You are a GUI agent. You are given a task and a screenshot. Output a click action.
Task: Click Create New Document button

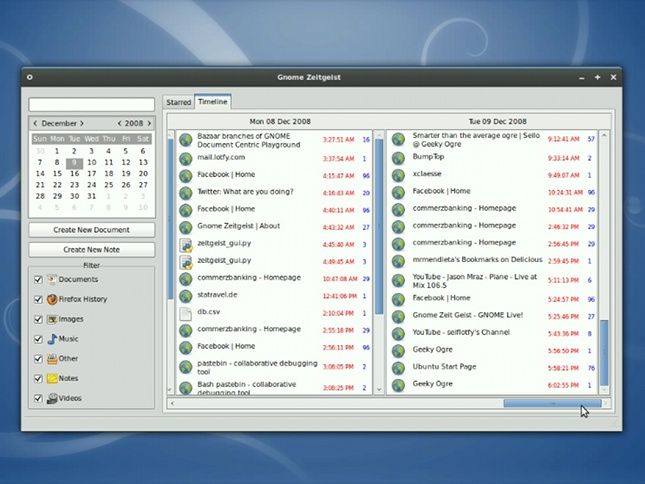[x=92, y=230]
